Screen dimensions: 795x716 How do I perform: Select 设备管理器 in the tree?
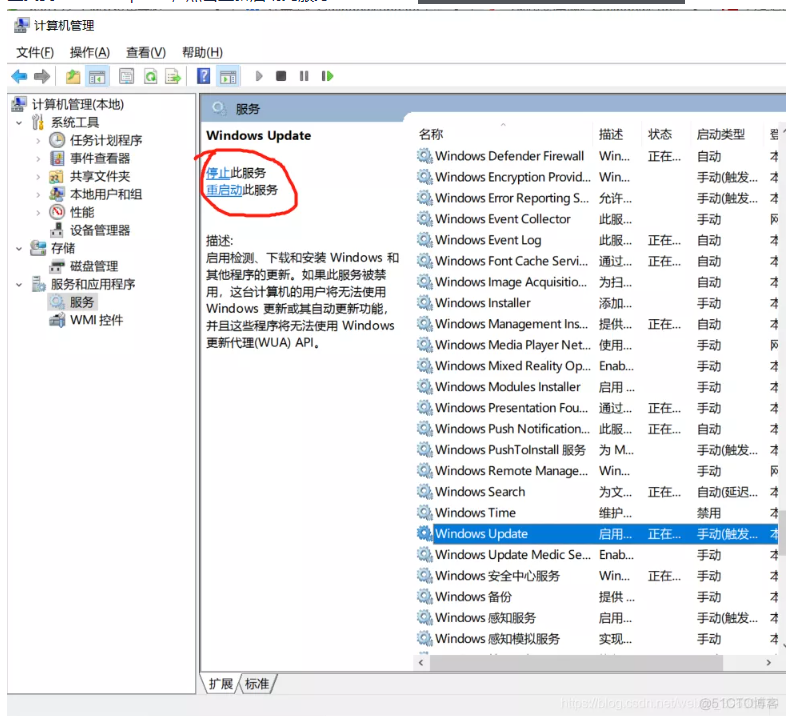click(100, 230)
